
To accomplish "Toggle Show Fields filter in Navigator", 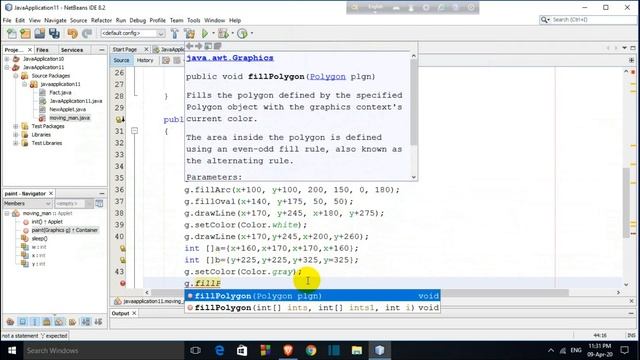I will pyautogui.click(x=22, y=322).
